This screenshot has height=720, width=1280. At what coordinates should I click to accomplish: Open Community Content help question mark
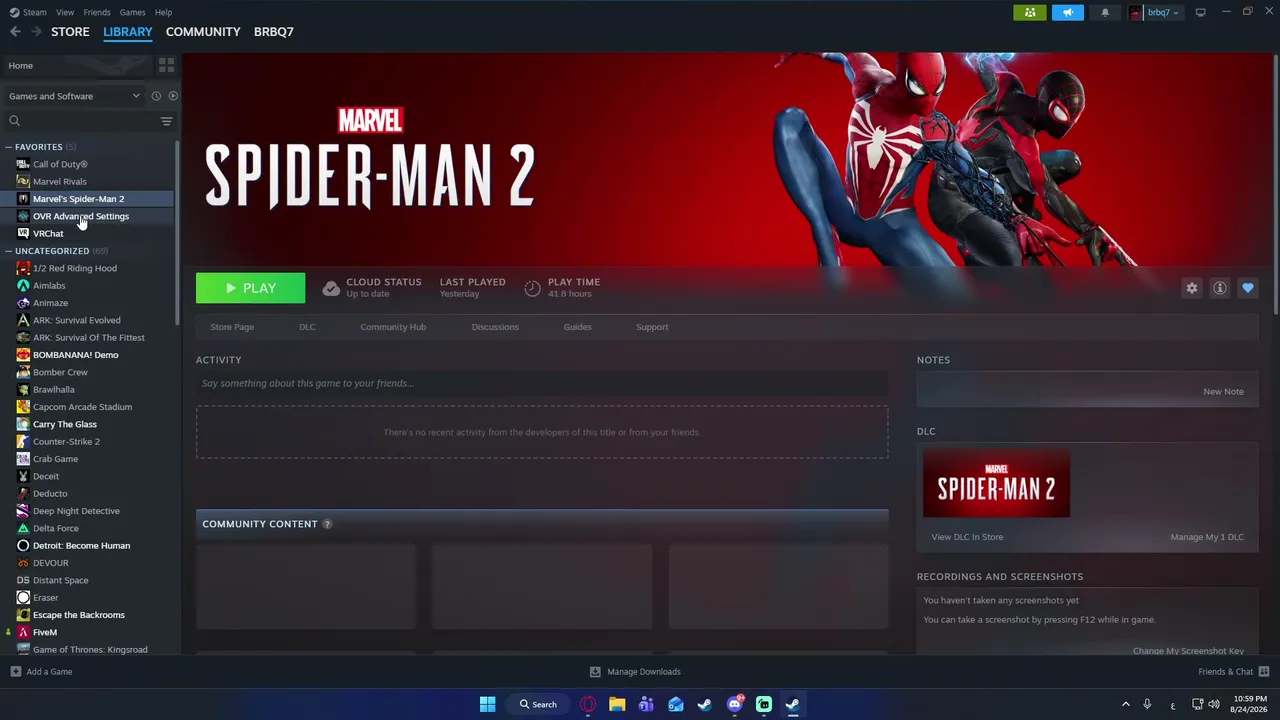point(327,524)
